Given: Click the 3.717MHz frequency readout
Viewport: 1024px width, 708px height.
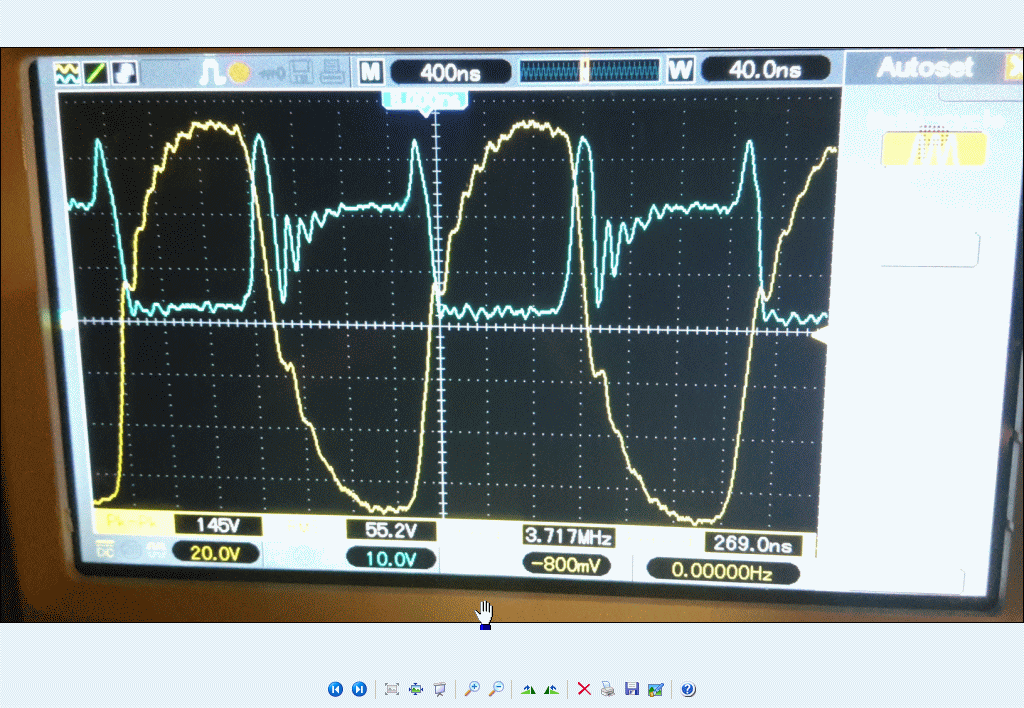Looking at the screenshot, I should (567, 537).
